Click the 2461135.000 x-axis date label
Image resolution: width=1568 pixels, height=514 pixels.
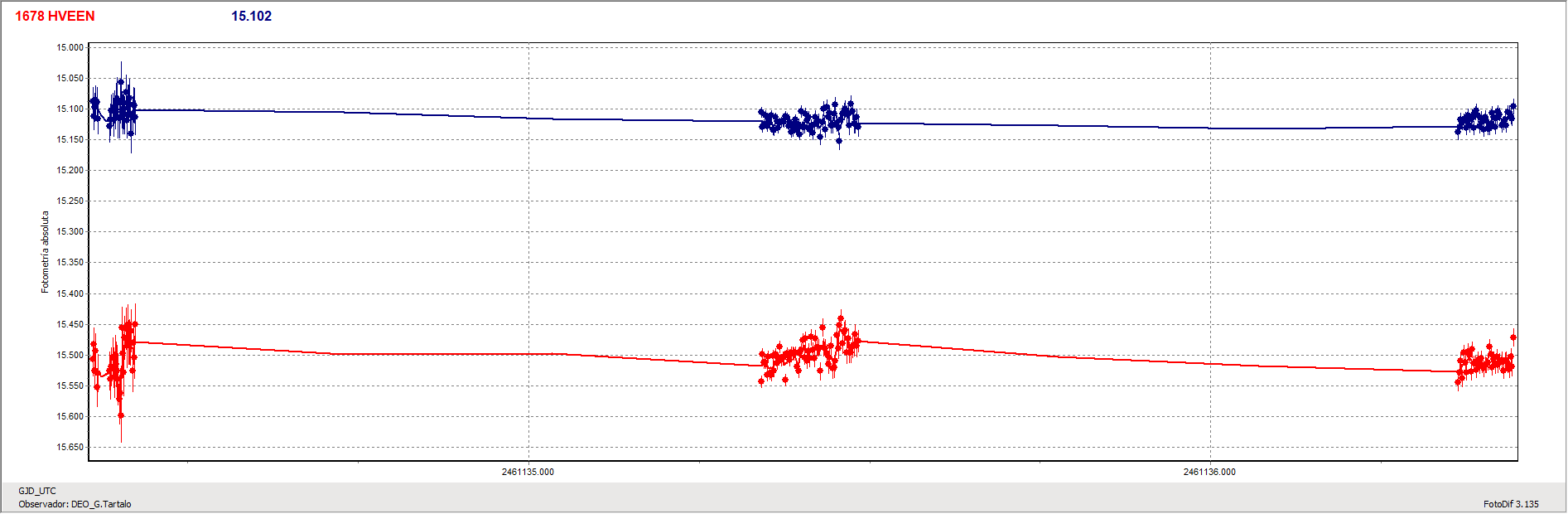[x=528, y=472]
